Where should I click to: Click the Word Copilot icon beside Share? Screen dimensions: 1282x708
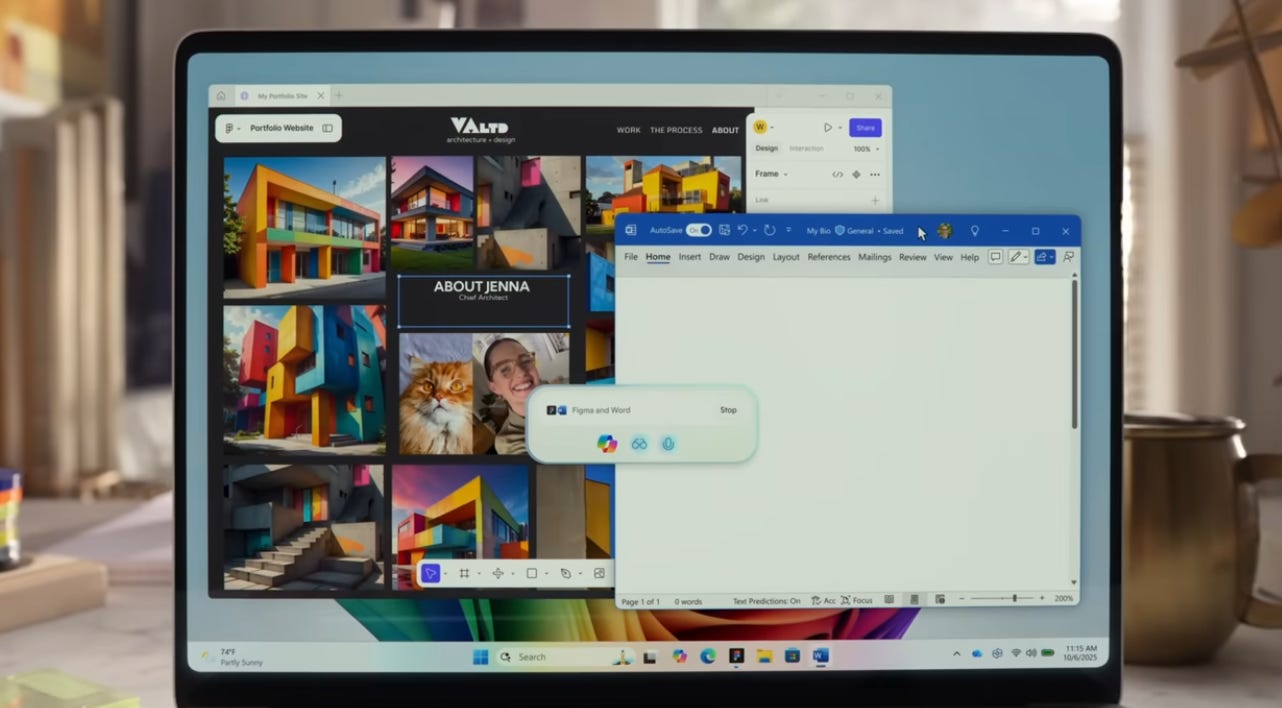click(1069, 257)
